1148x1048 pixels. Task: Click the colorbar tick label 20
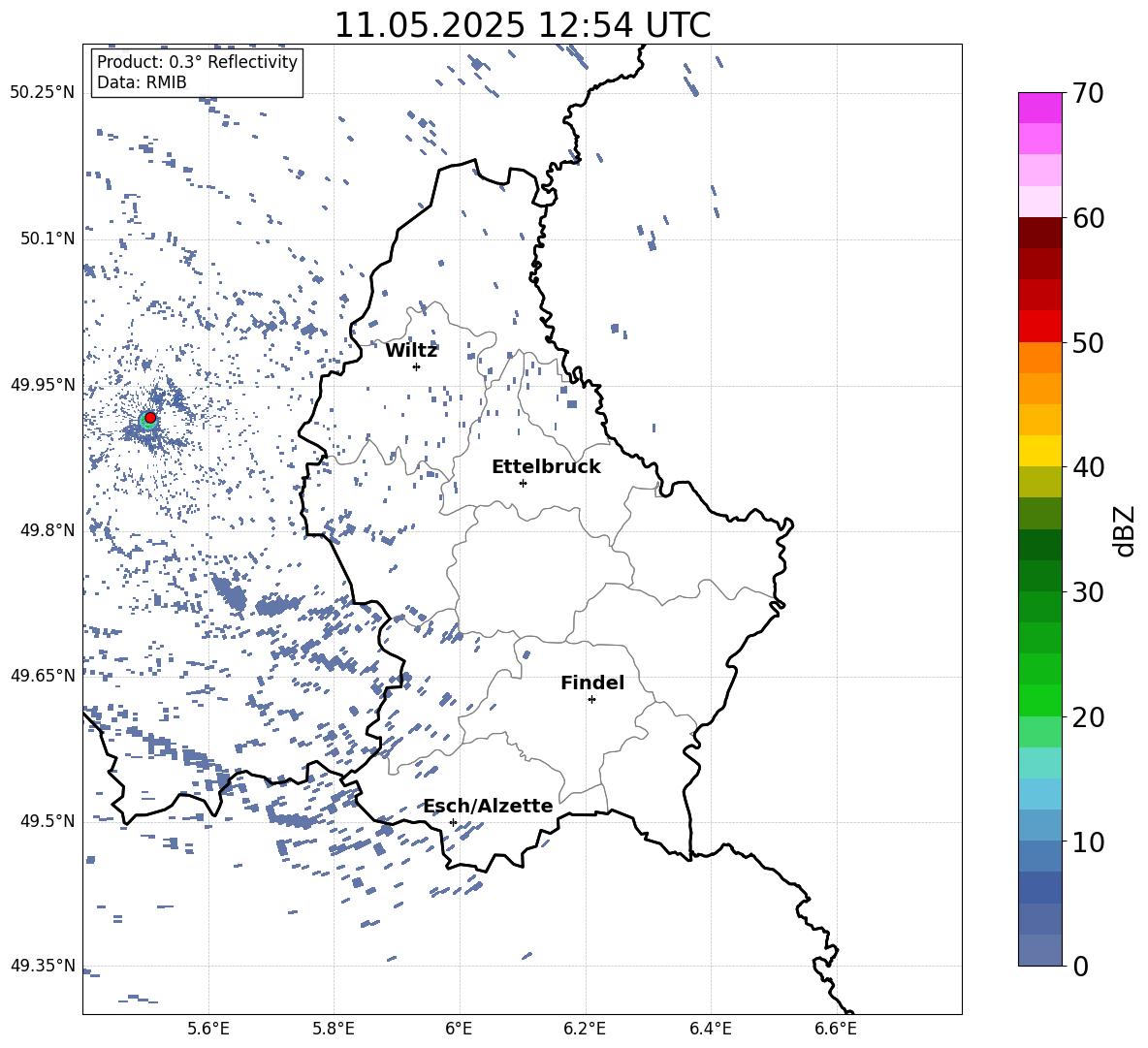1088,716
